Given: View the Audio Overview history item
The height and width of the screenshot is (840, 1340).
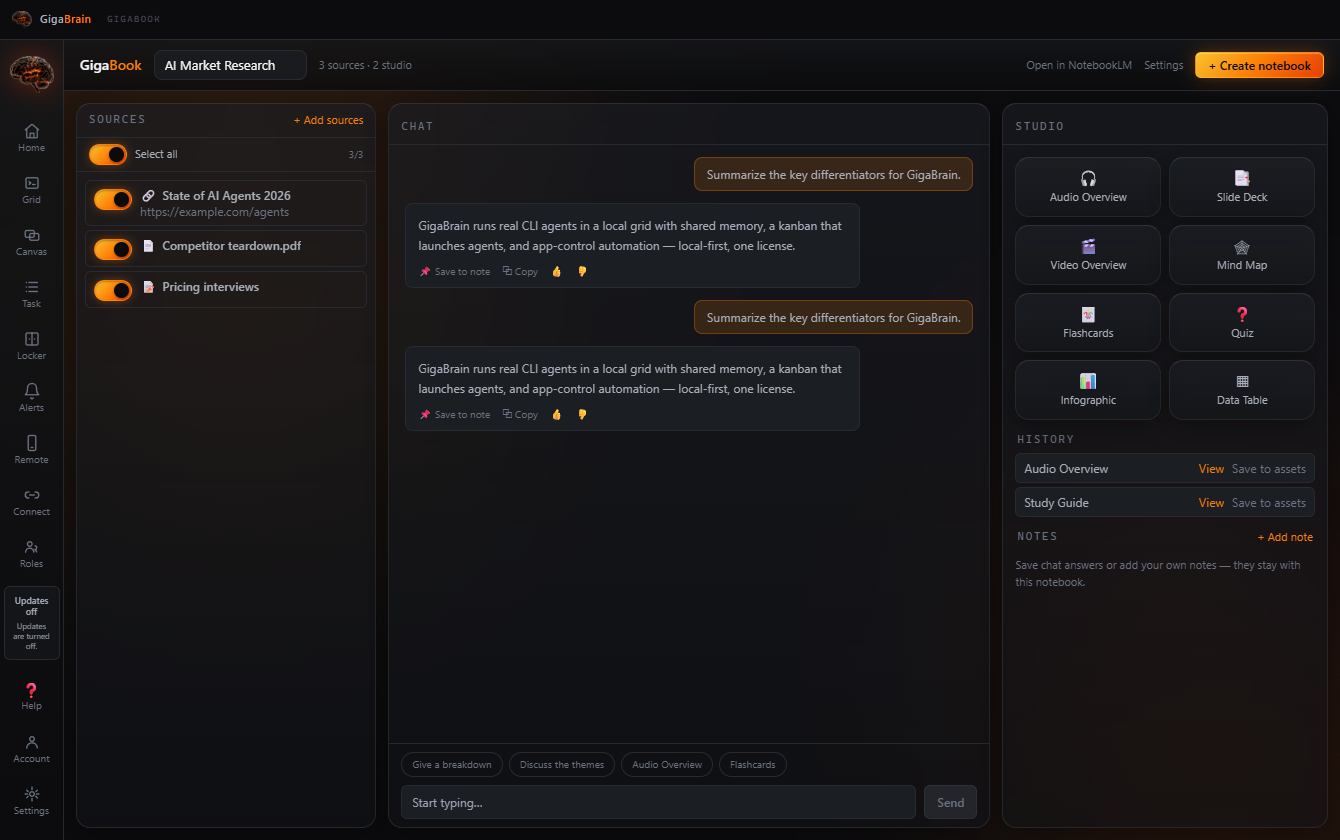Looking at the screenshot, I should click(x=1211, y=469).
